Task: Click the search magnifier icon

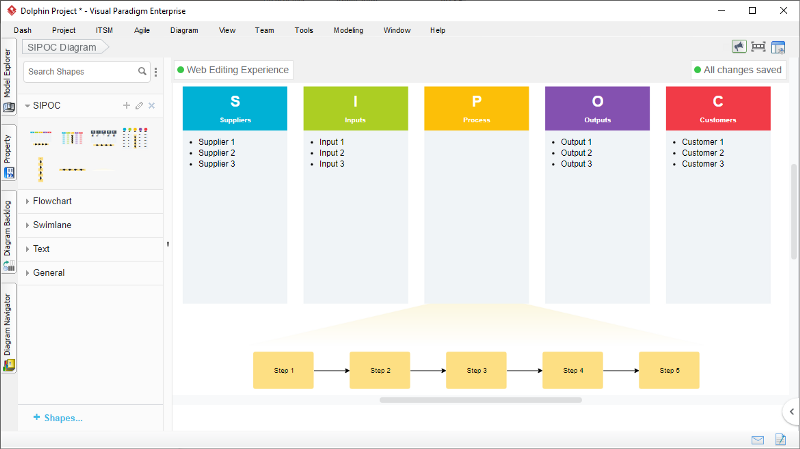Action: pos(143,72)
